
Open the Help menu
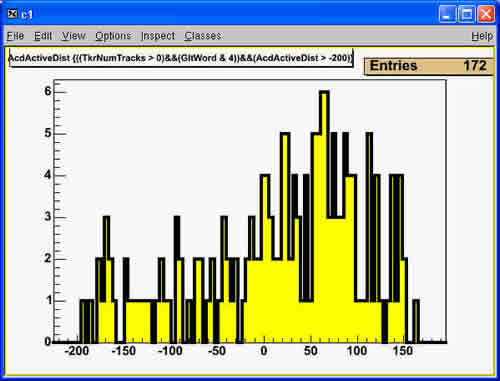tap(482, 36)
